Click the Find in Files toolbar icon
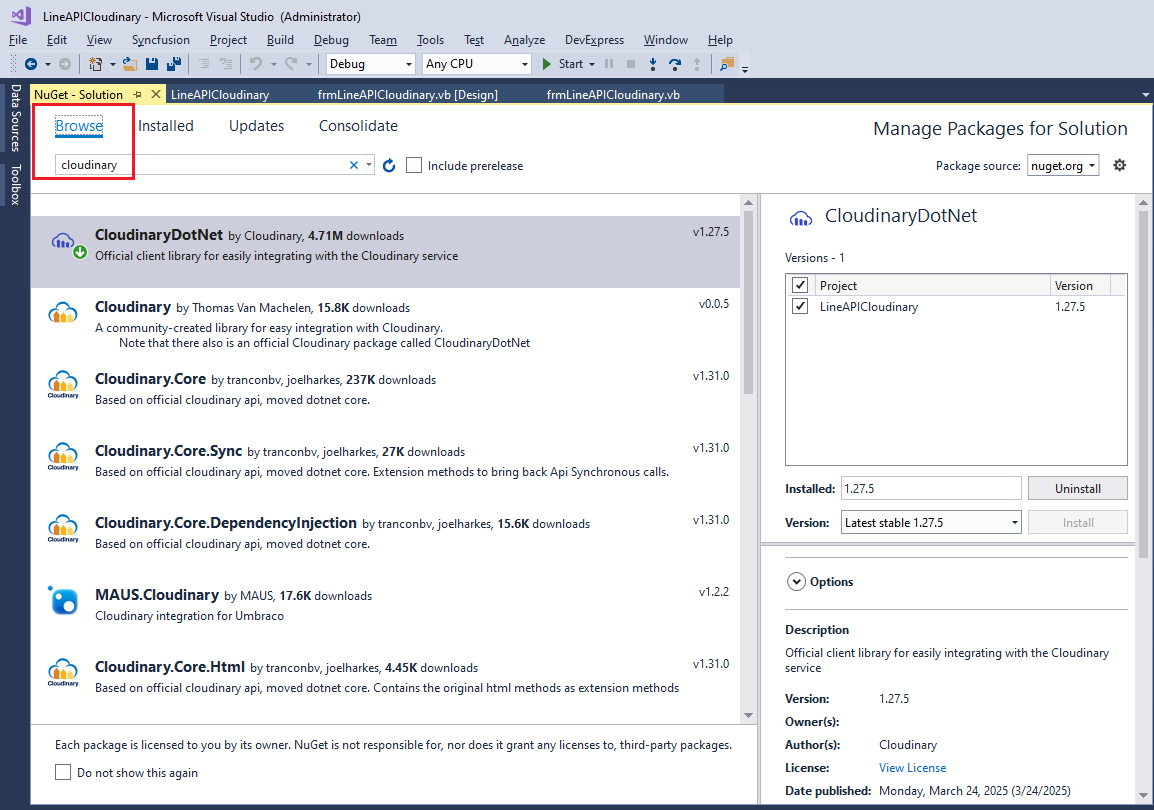This screenshot has height=810, width=1154. (727, 64)
